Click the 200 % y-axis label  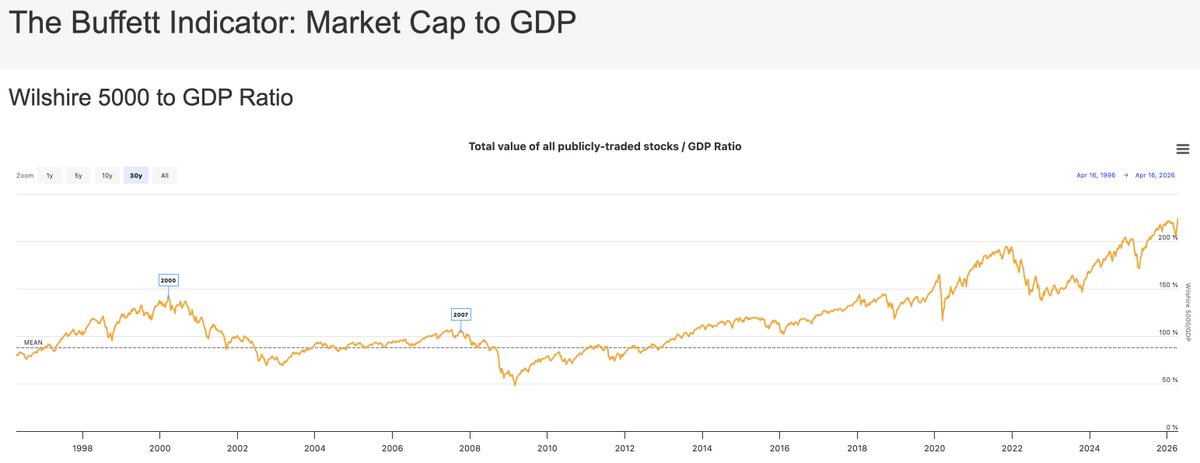coord(1165,238)
